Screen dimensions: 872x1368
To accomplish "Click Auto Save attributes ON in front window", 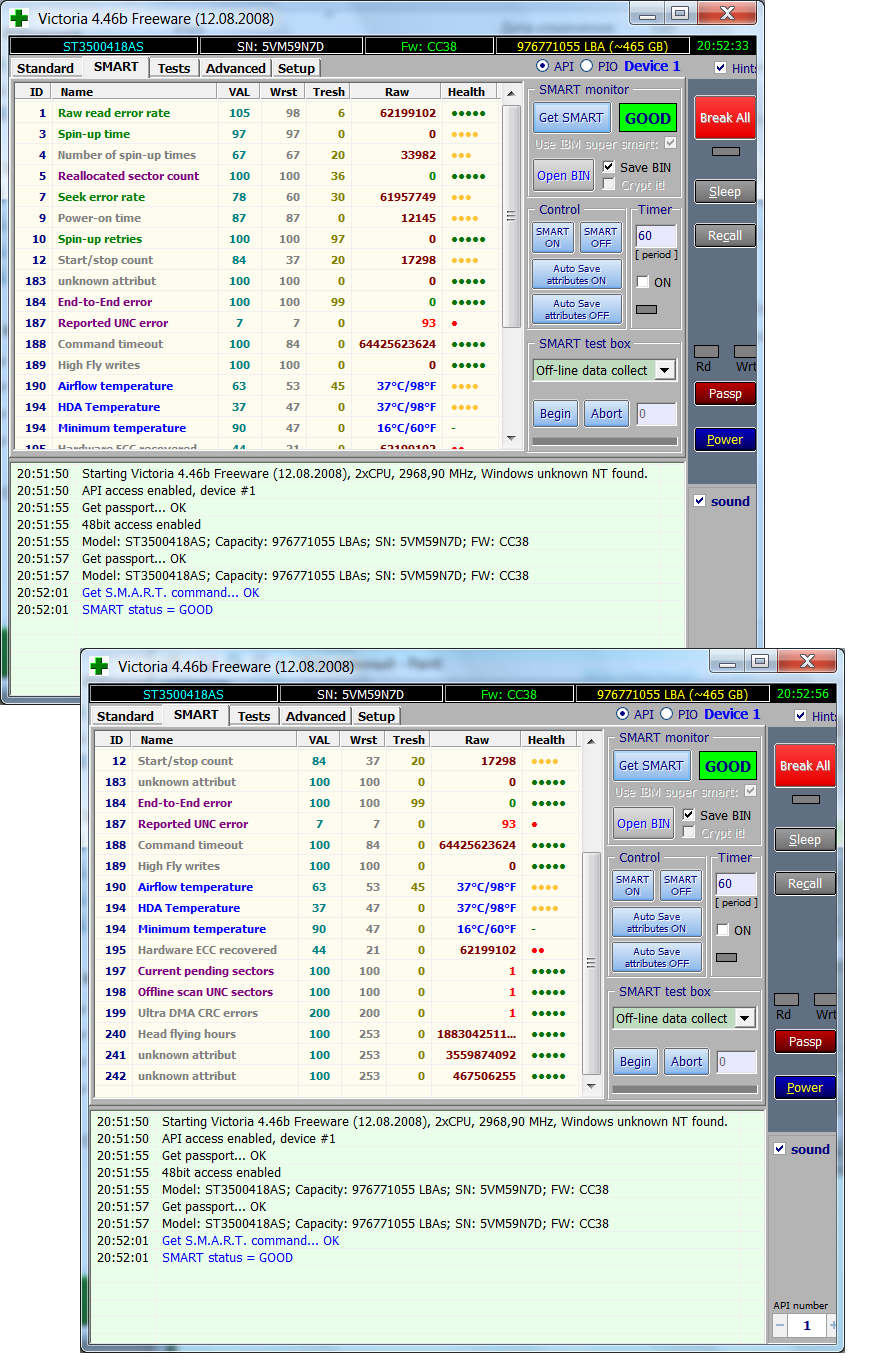I will click(657, 922).
